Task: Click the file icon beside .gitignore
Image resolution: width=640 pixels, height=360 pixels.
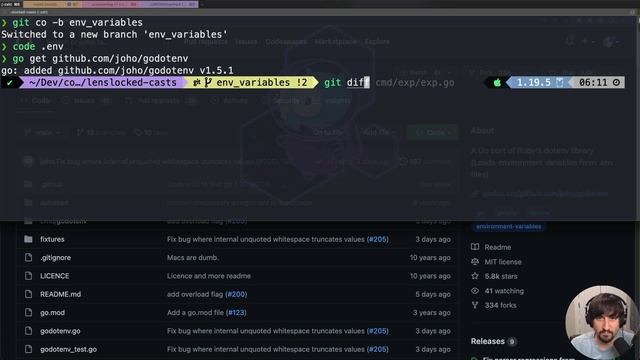Action: pos(28,258)
